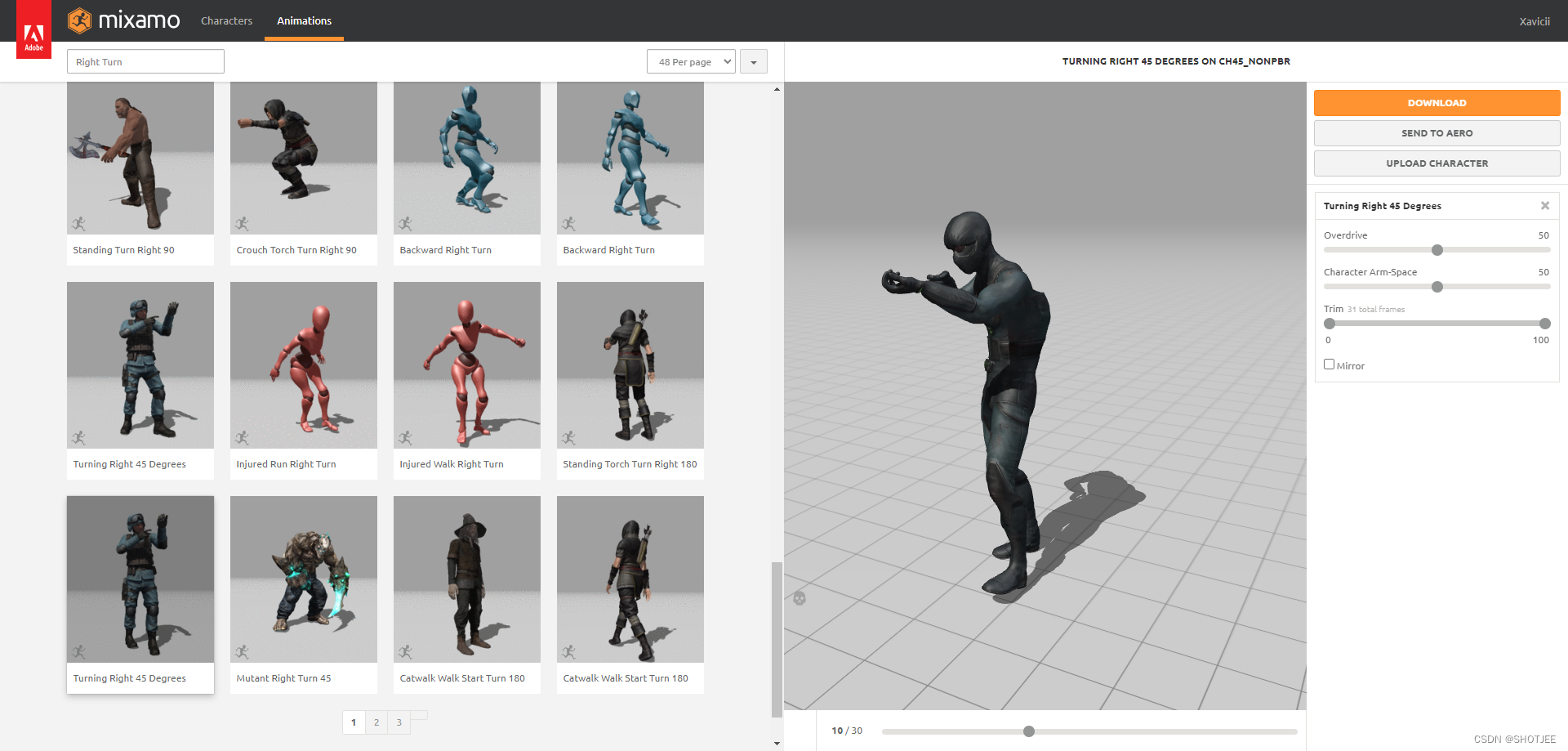
Task: Click SEND TO AERO button
Action: (x=1437, y=133)
